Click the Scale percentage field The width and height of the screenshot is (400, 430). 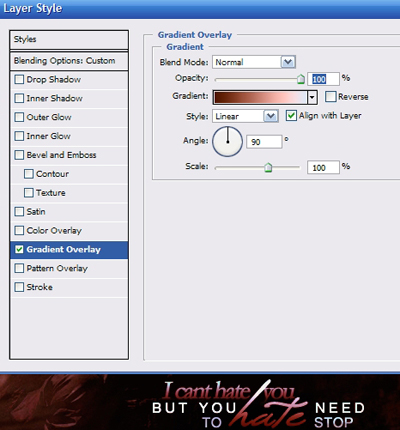323,167
